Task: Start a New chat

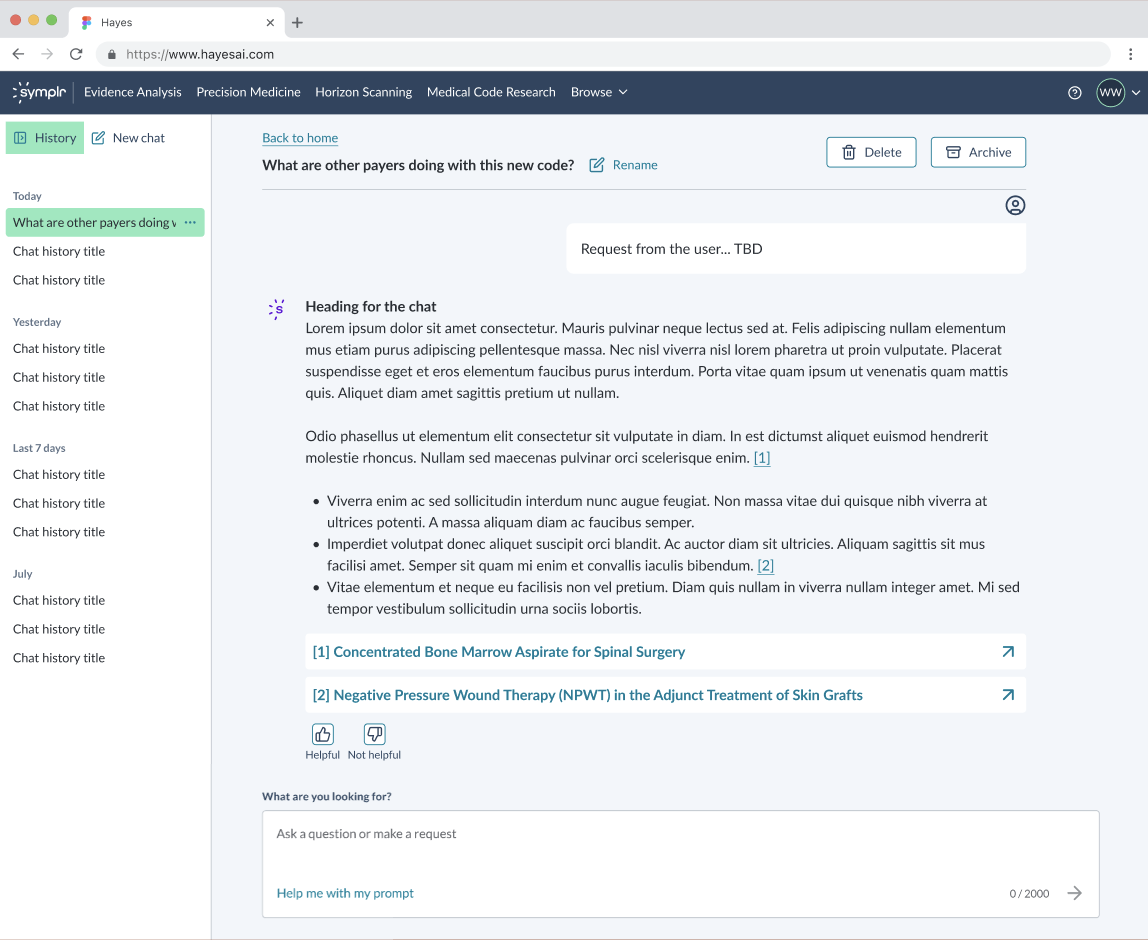Action: [128, 138]
